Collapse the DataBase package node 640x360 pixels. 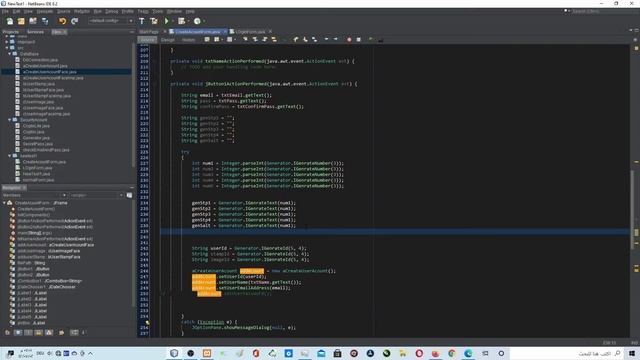[x=9, y=53]
